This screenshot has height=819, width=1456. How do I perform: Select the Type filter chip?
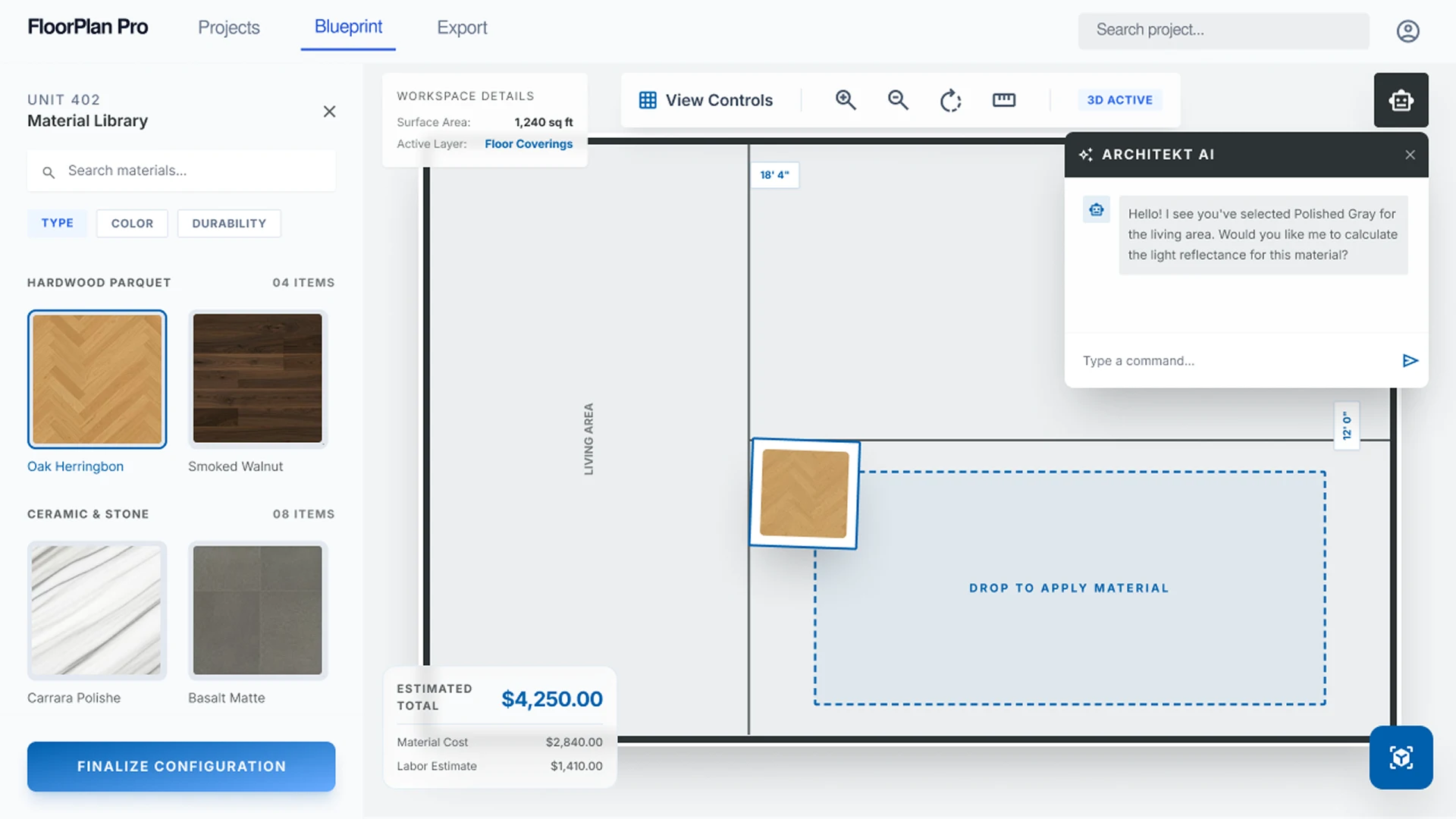[58, 223]
